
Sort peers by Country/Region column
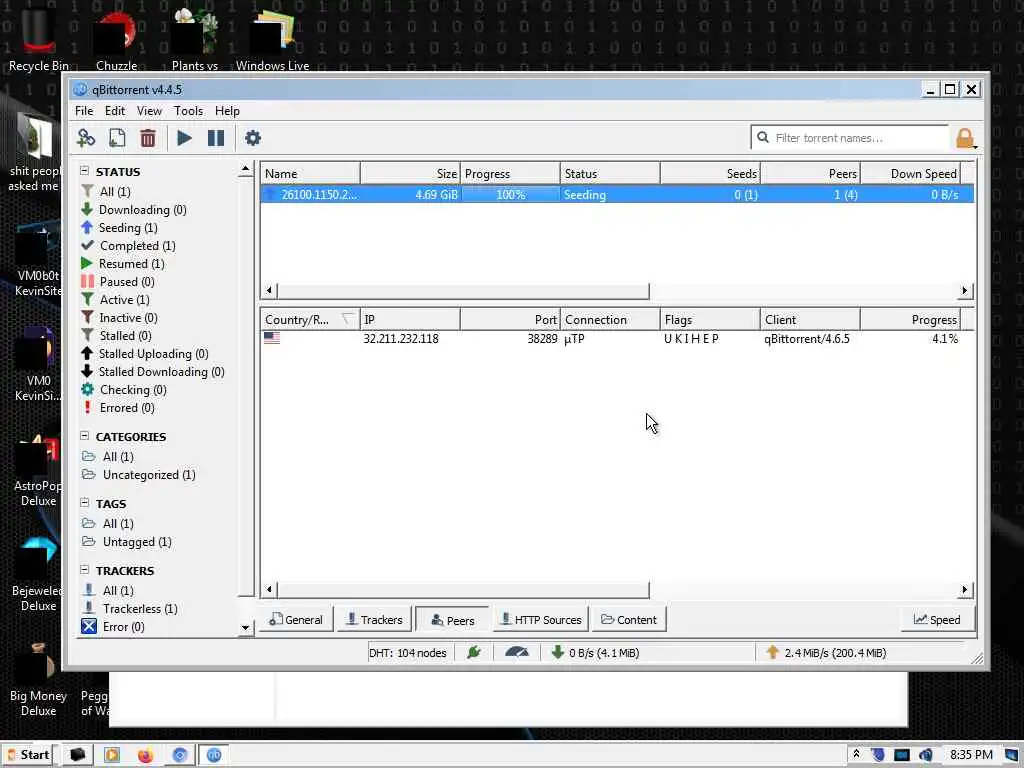(x=310, y=319)
